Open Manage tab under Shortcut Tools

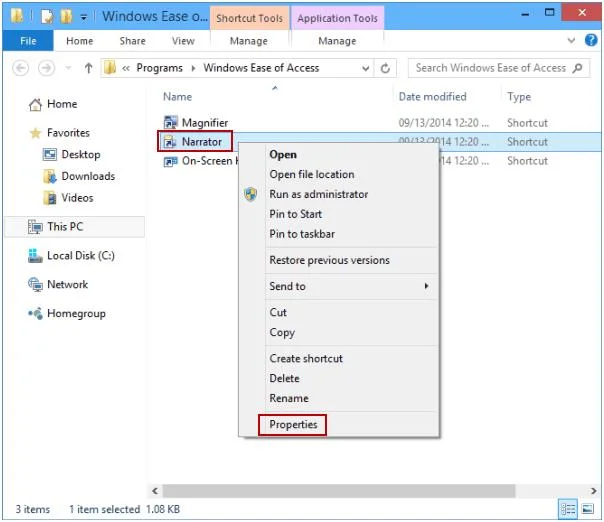(249, 41)
